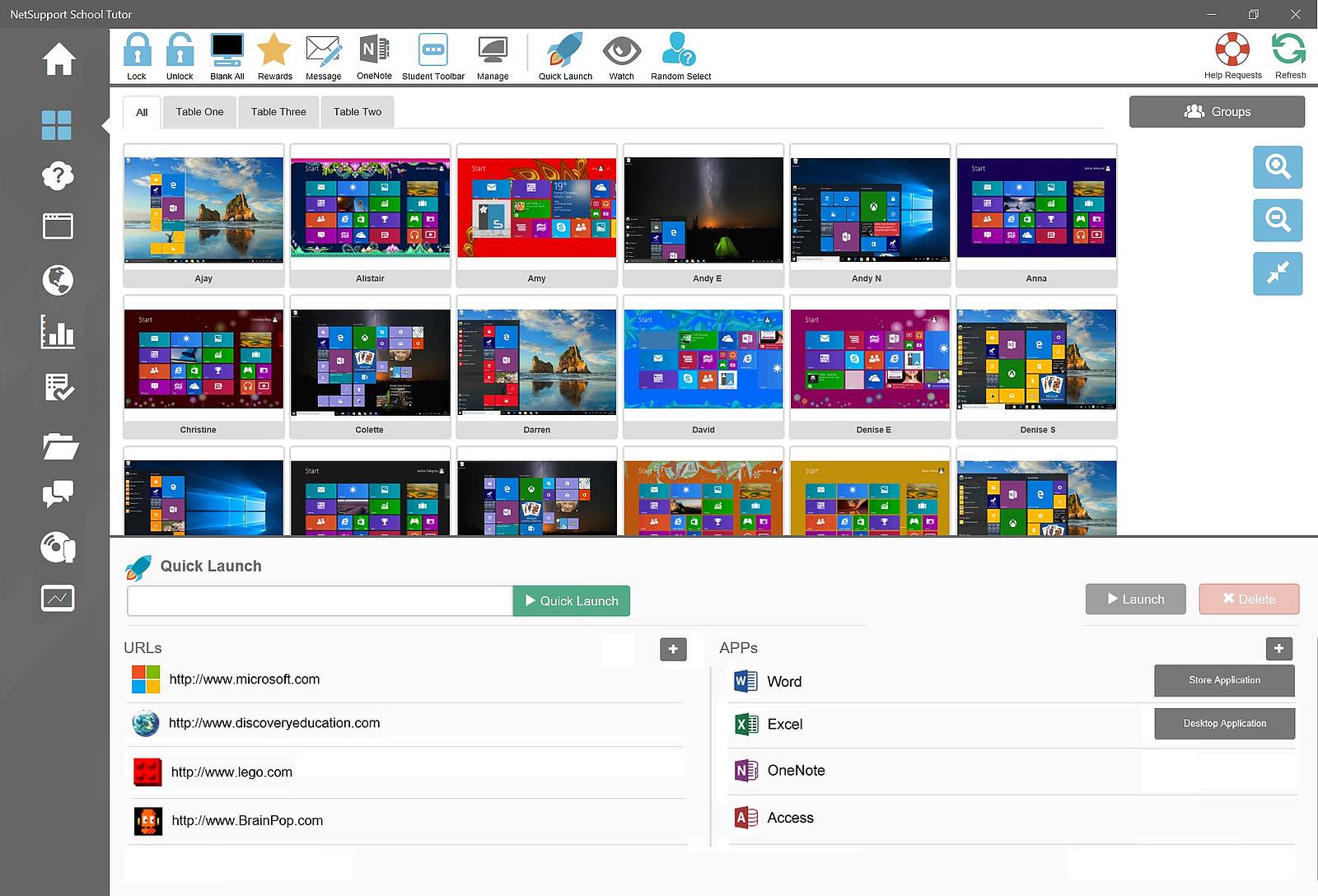
Task: Open the Groups button
Action: point(1217,112)
